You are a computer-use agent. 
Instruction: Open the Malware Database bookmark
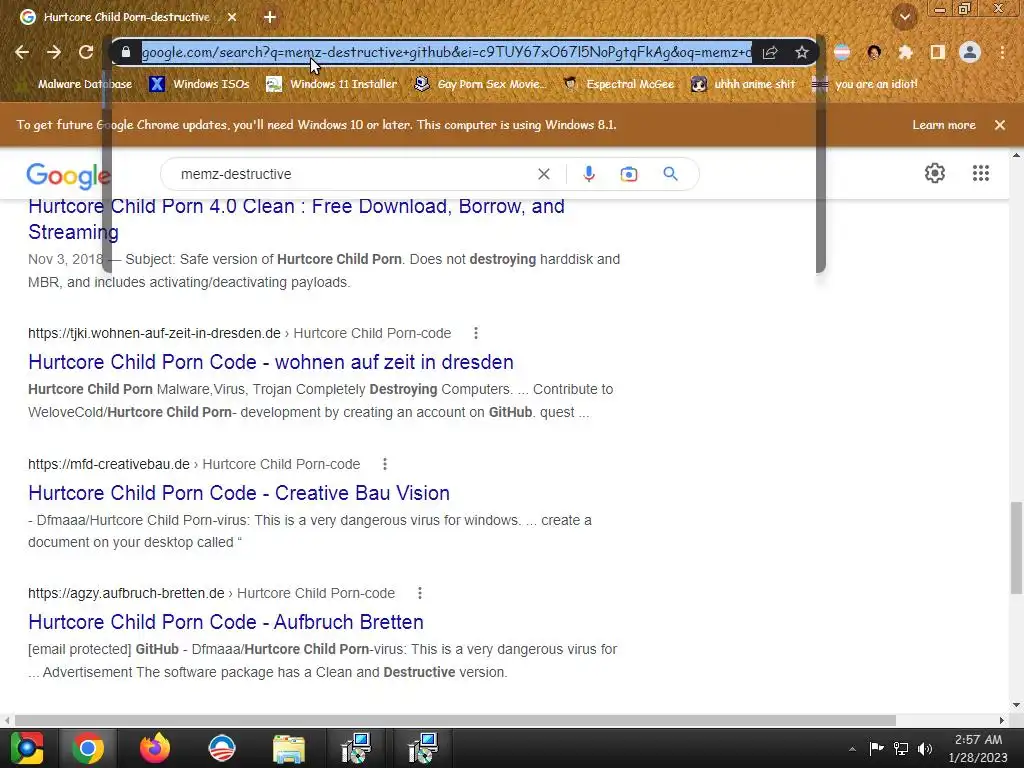(x=76, y=84)
